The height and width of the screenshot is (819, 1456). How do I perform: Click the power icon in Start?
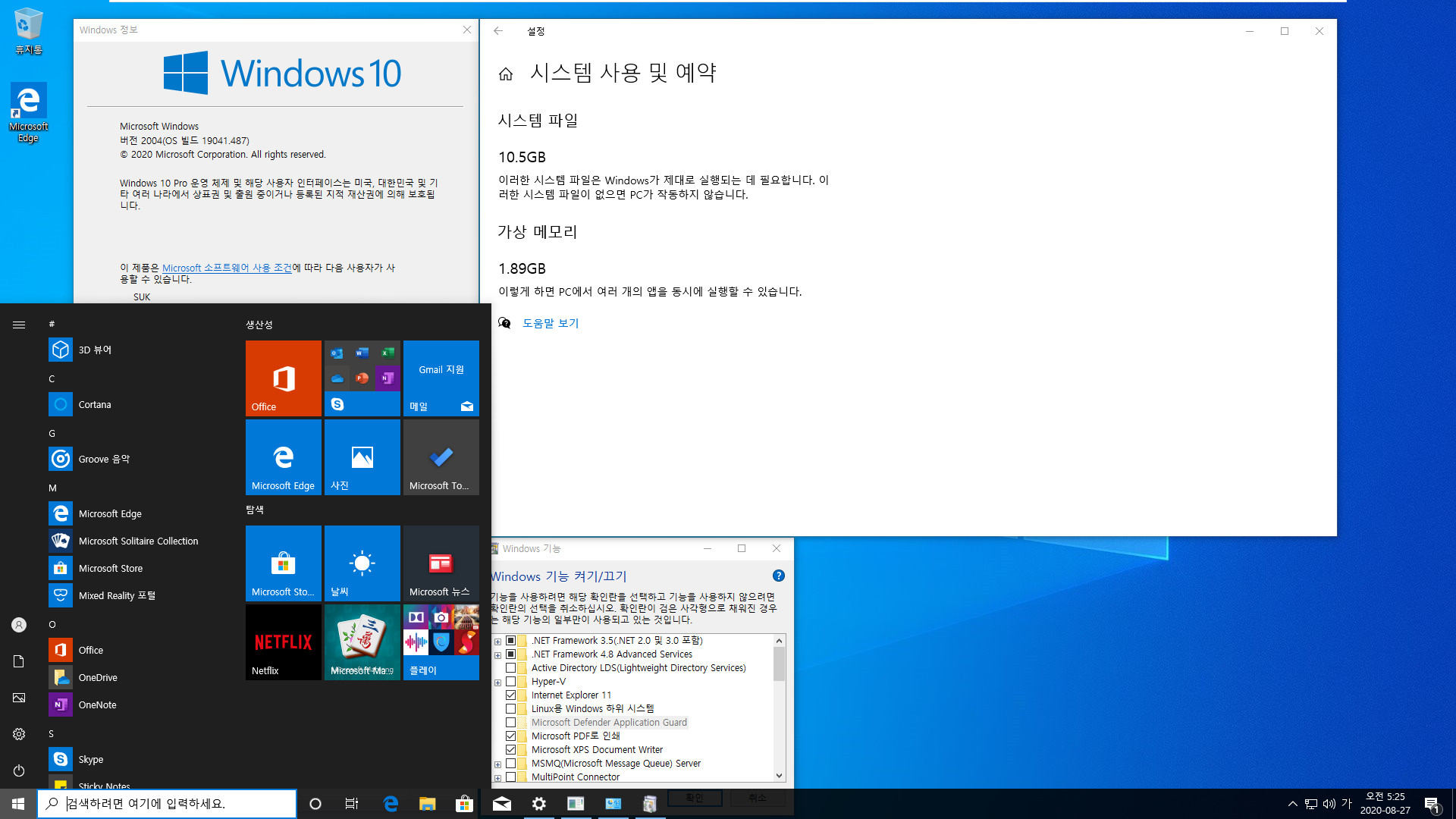pyautogui.click(x=19, y=770)
